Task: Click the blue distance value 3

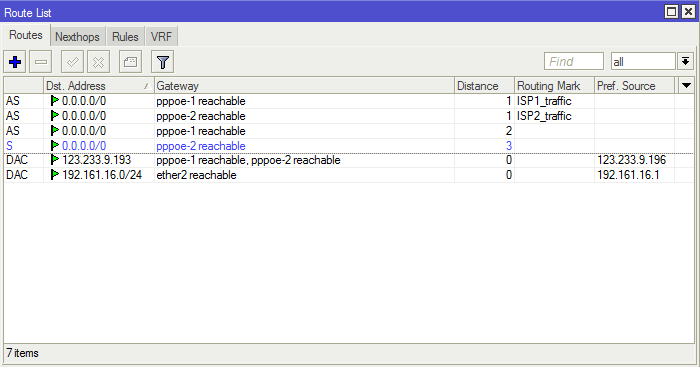Action: 508,146
